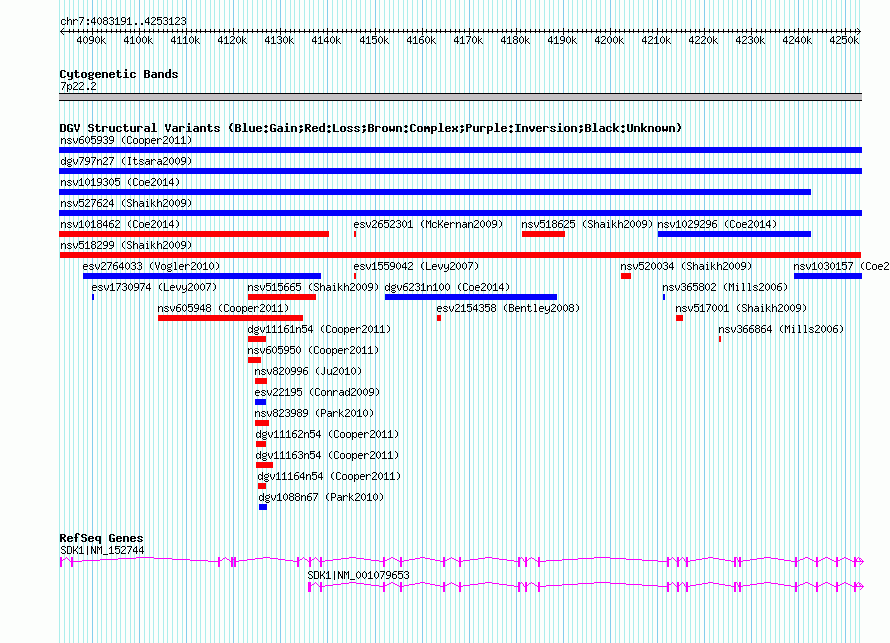Click the blue nsv1029296 (Coe2014) gain bar
This screenshot has width=890, height=643.
734,234
